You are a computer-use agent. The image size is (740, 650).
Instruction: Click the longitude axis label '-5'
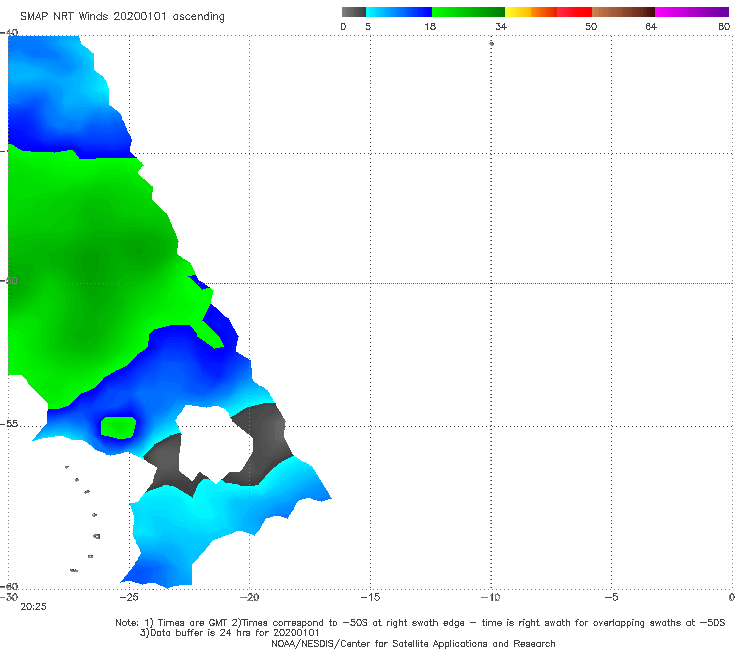[x=611, y=597]
